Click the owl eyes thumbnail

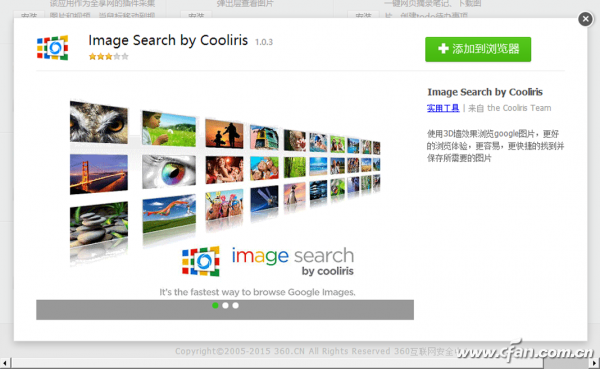point(99,122)
